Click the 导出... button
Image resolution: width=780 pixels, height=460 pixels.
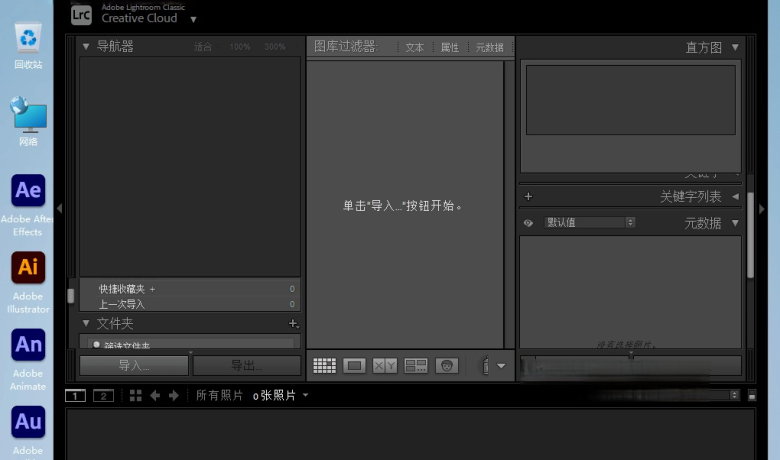(x=246, y=366)
